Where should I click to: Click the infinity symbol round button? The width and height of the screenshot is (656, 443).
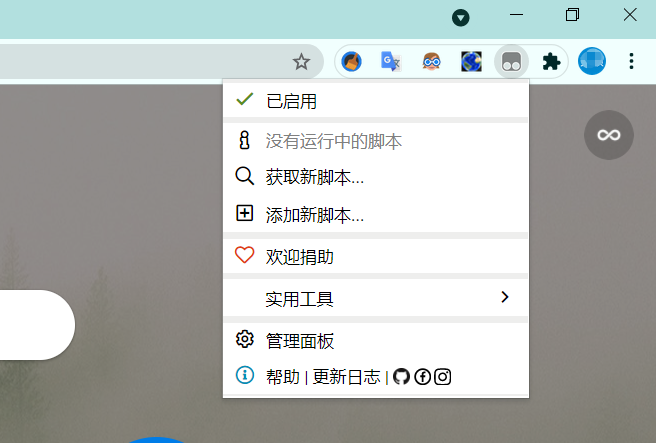click(x=609, y=135)
